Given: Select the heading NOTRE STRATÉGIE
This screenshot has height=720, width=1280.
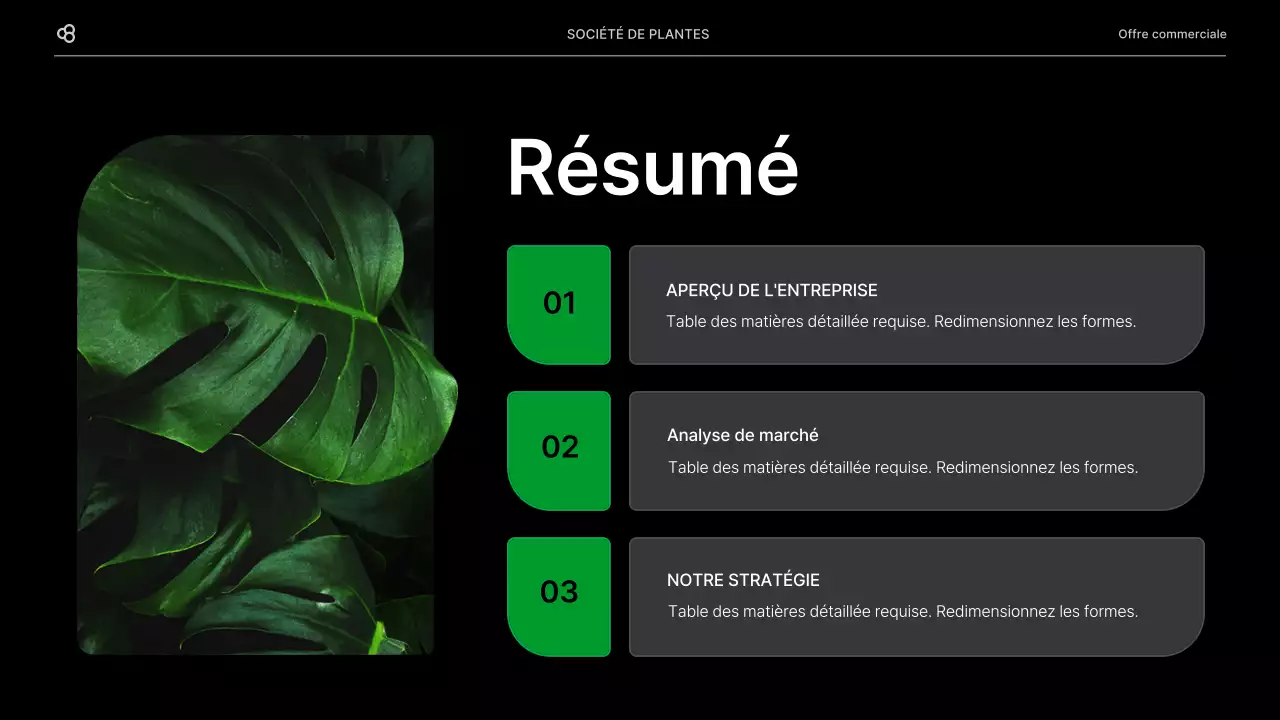Looking at the screenshot, I should (743, 580).
